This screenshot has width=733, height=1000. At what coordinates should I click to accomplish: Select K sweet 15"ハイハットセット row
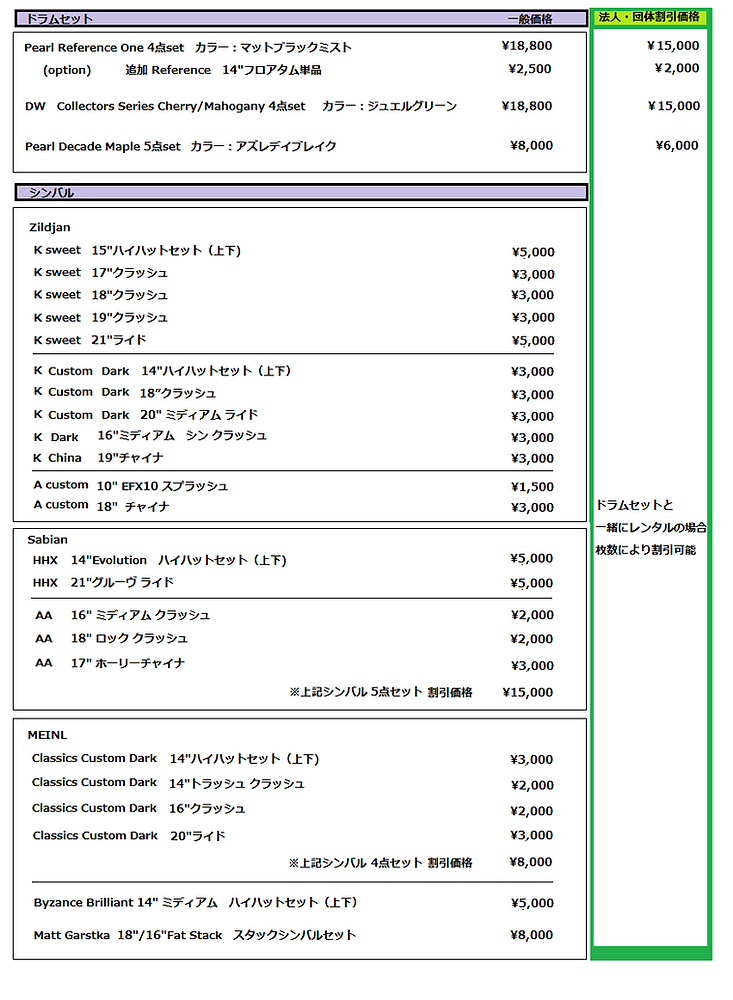[x=137, y=251]
